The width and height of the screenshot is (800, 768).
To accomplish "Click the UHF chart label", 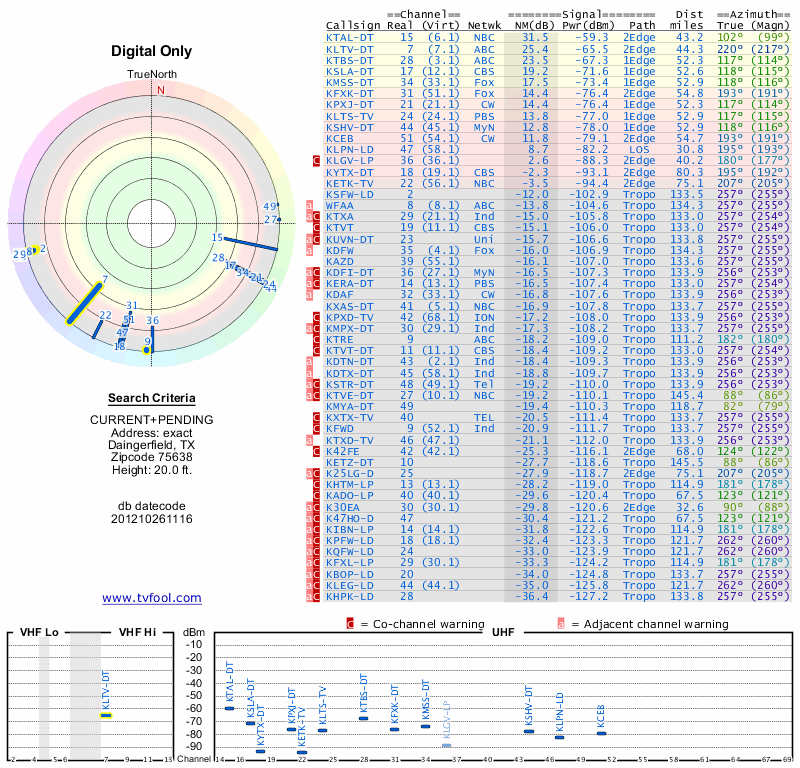I will 503,632.
